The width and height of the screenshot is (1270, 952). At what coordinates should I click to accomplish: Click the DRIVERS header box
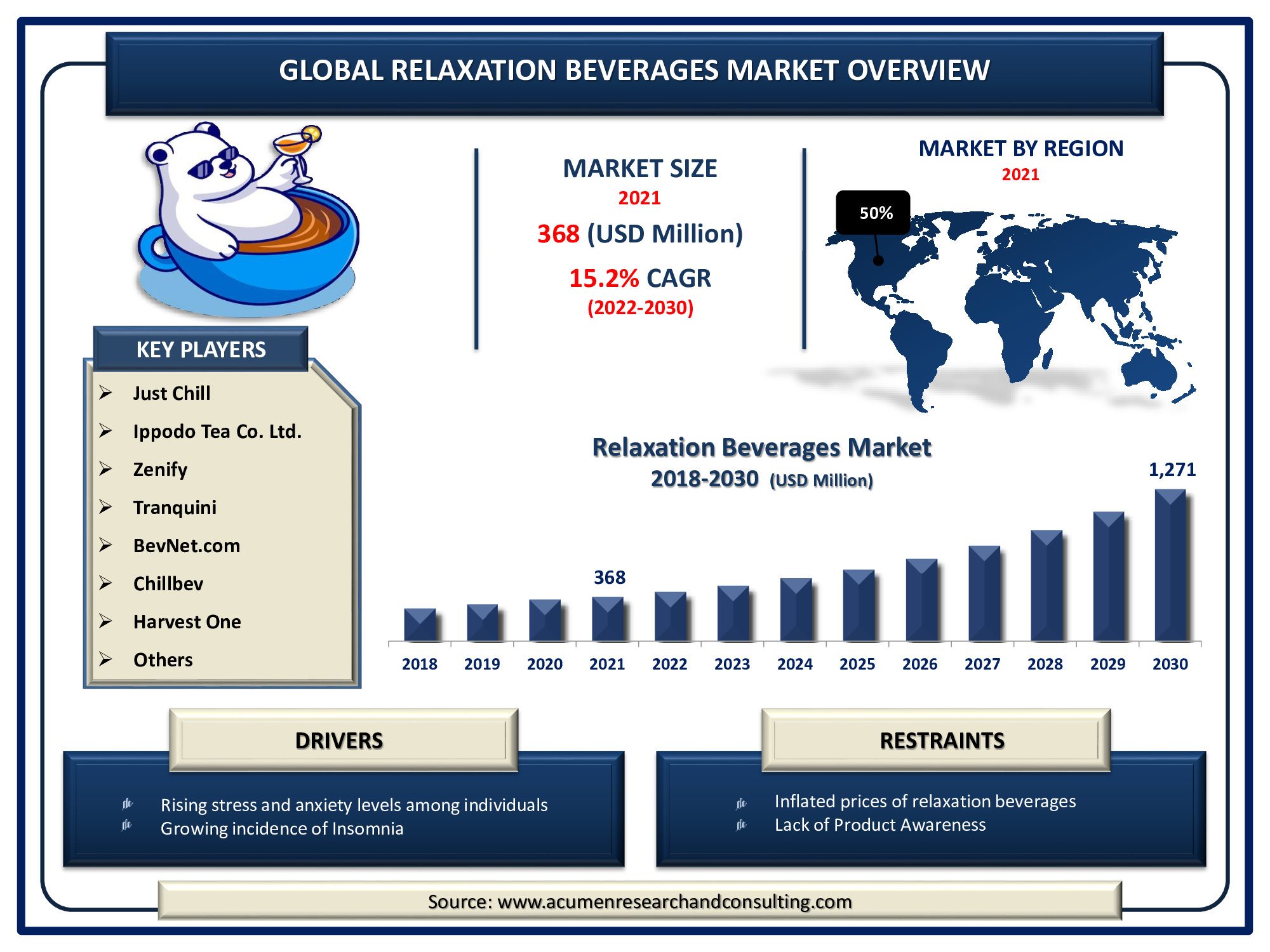[x=344, y=740]
